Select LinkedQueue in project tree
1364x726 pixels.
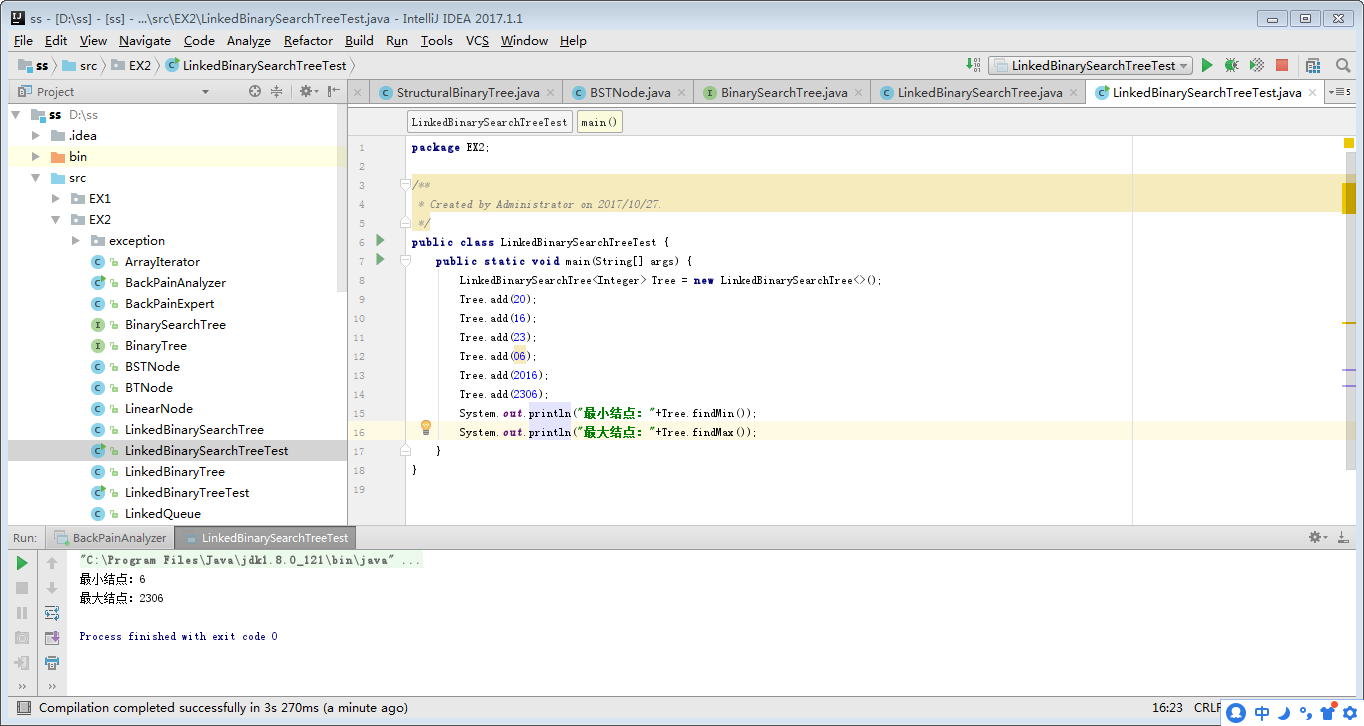click(x=162, y=514)
